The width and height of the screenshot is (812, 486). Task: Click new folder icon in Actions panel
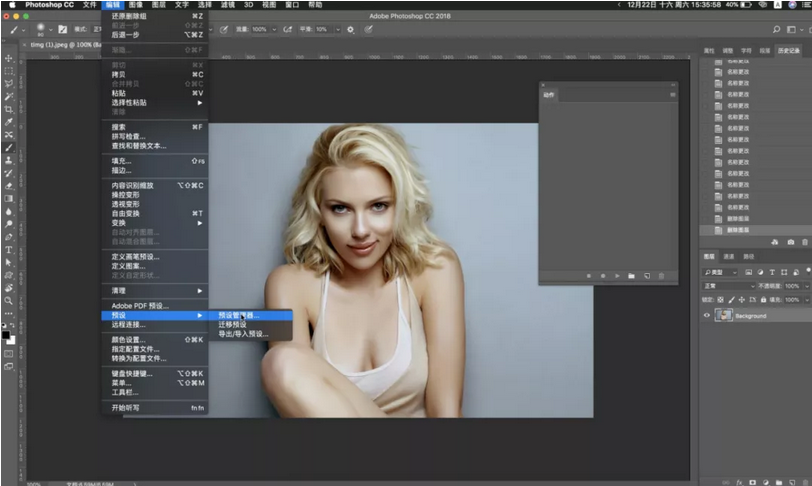pyautogui.click(x=631, y=275)
